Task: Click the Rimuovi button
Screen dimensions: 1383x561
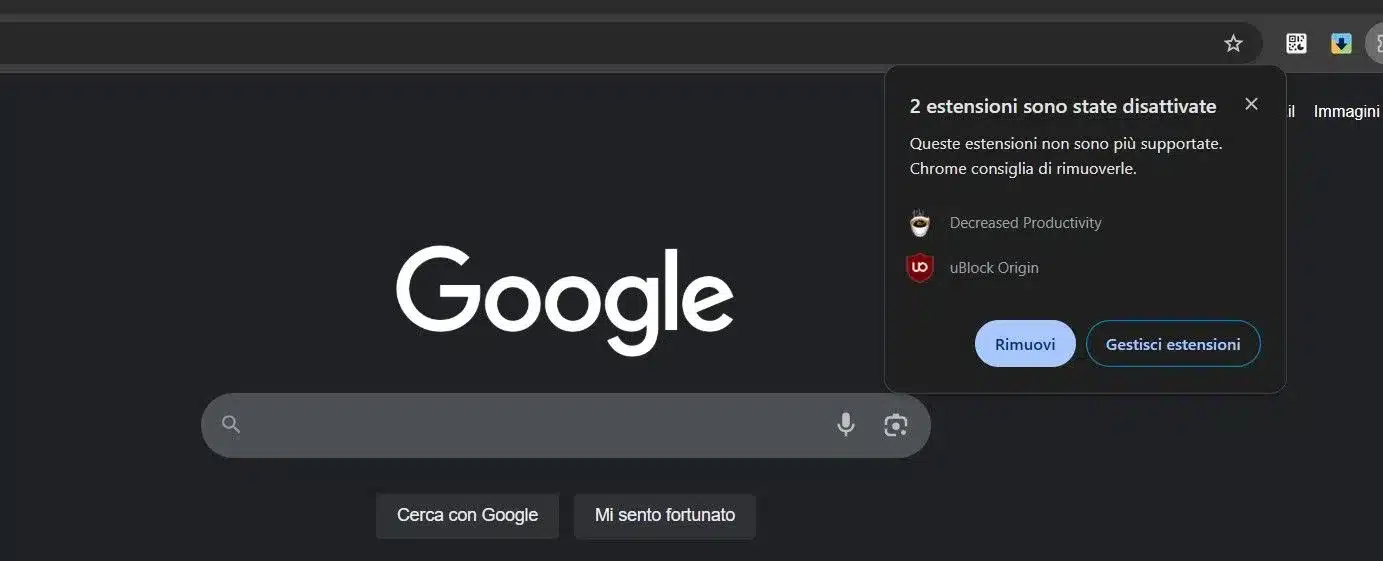Action: [x=1025, y=344]
